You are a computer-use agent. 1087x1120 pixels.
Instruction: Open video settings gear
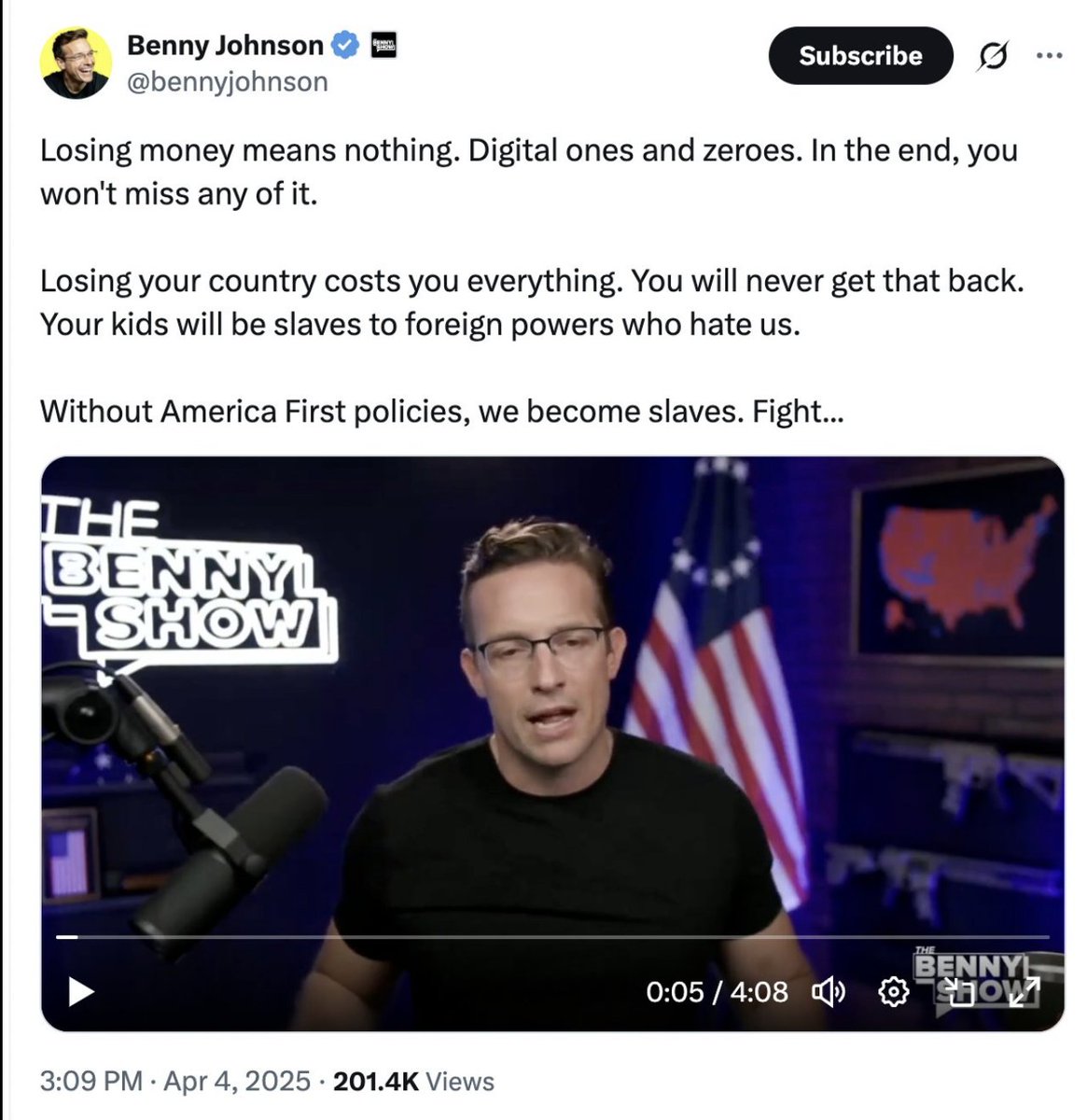coord(894,992)
